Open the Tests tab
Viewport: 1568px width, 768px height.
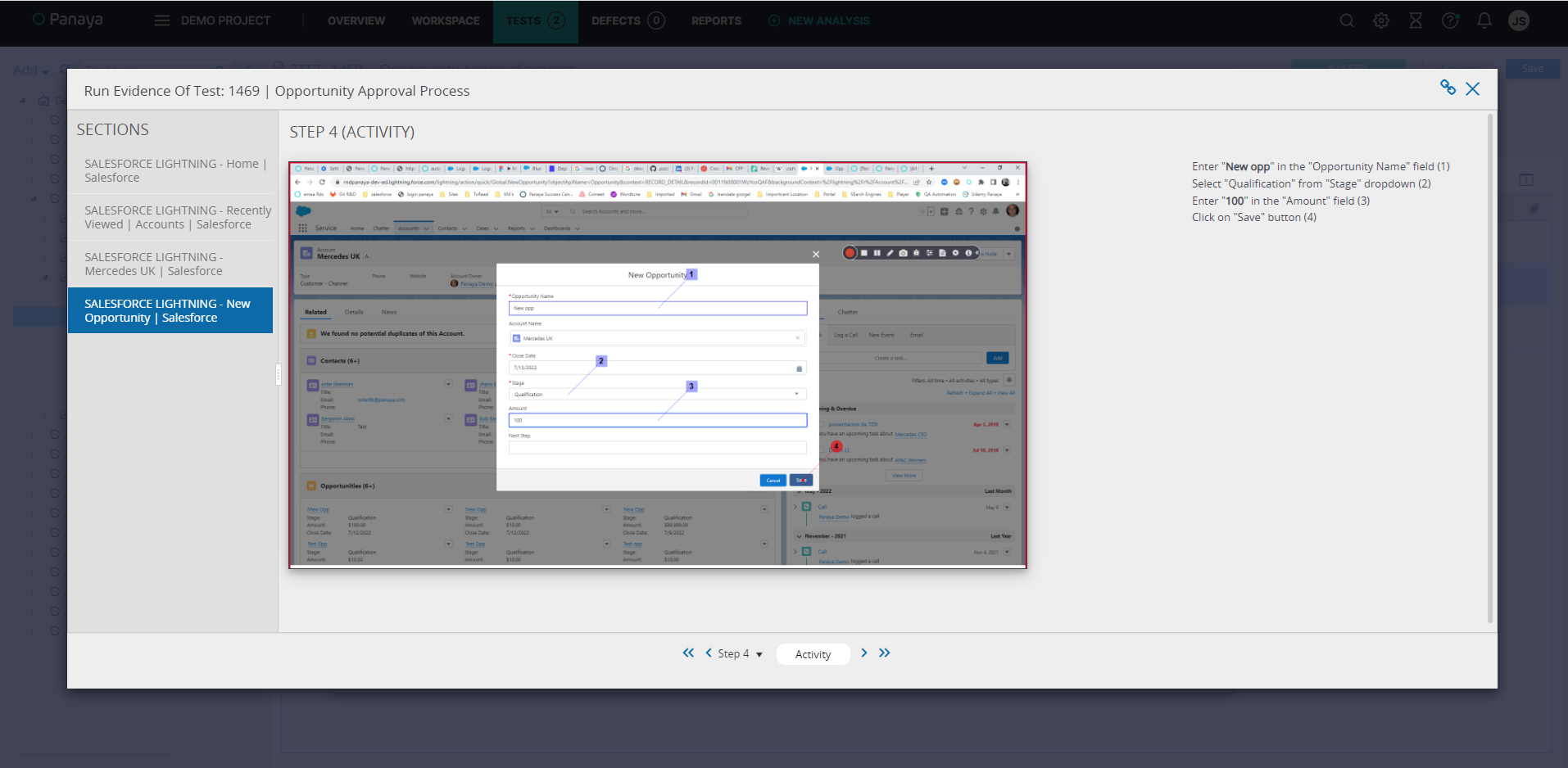click(x=536, y=20)
